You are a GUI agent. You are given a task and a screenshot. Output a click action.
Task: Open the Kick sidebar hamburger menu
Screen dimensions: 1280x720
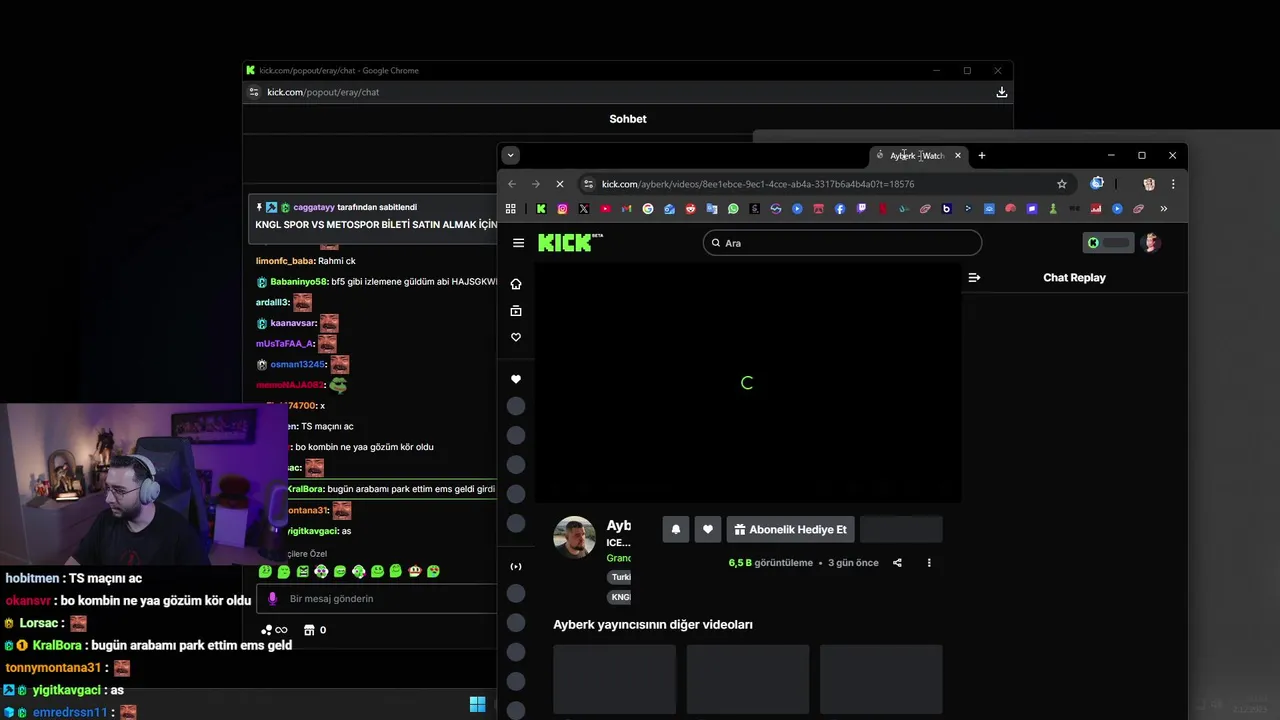518,243
